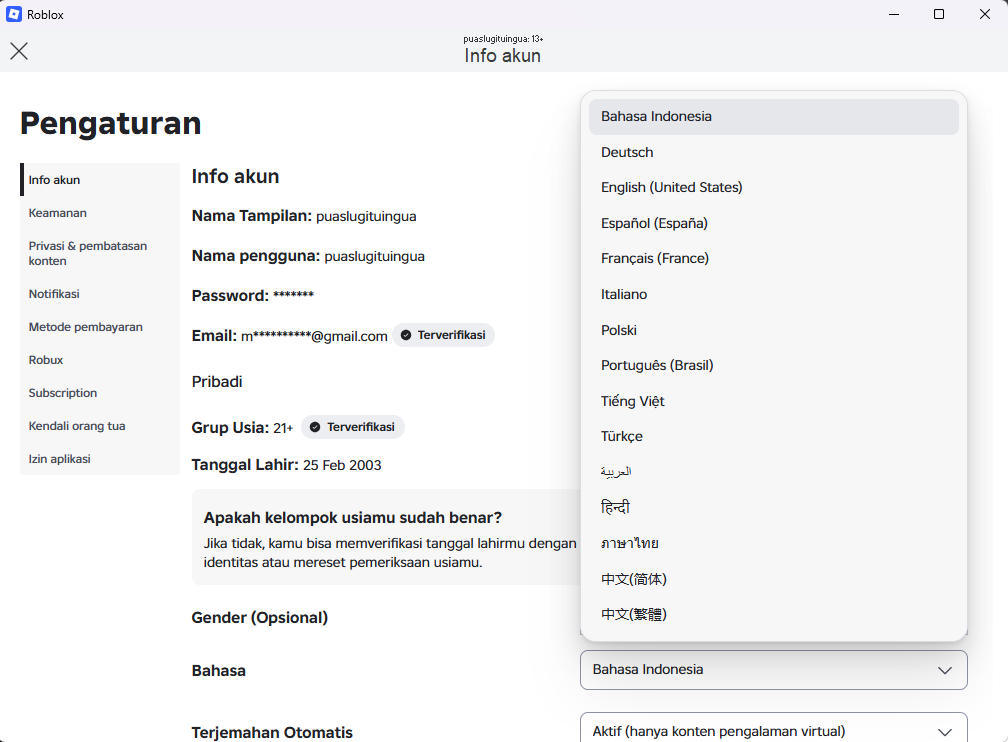Click the Roblox logo in title bar
The height and width of the screenshot is (742, 1008).
pyautogui.click(x=14, y=14)
